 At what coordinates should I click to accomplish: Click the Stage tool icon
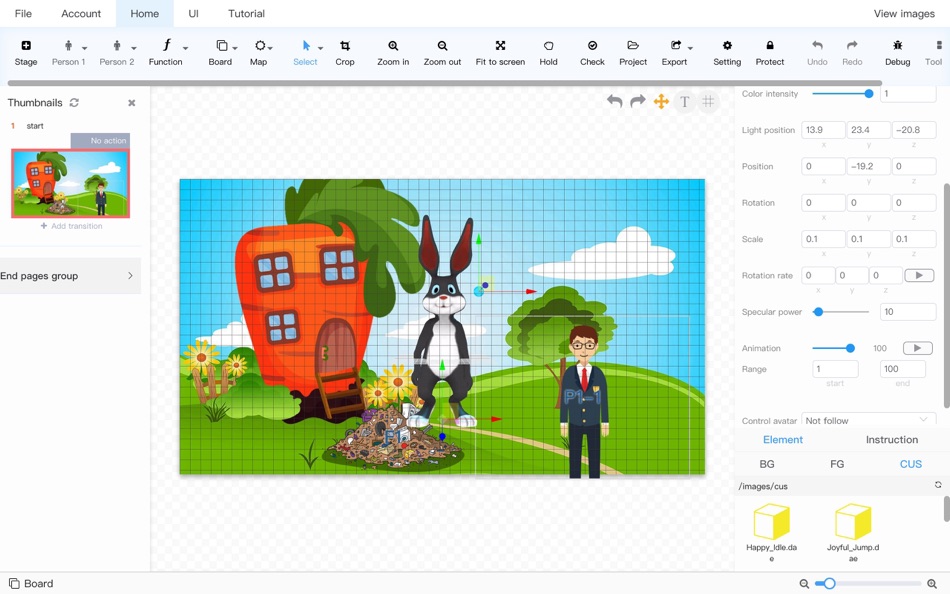click(26, 45)
